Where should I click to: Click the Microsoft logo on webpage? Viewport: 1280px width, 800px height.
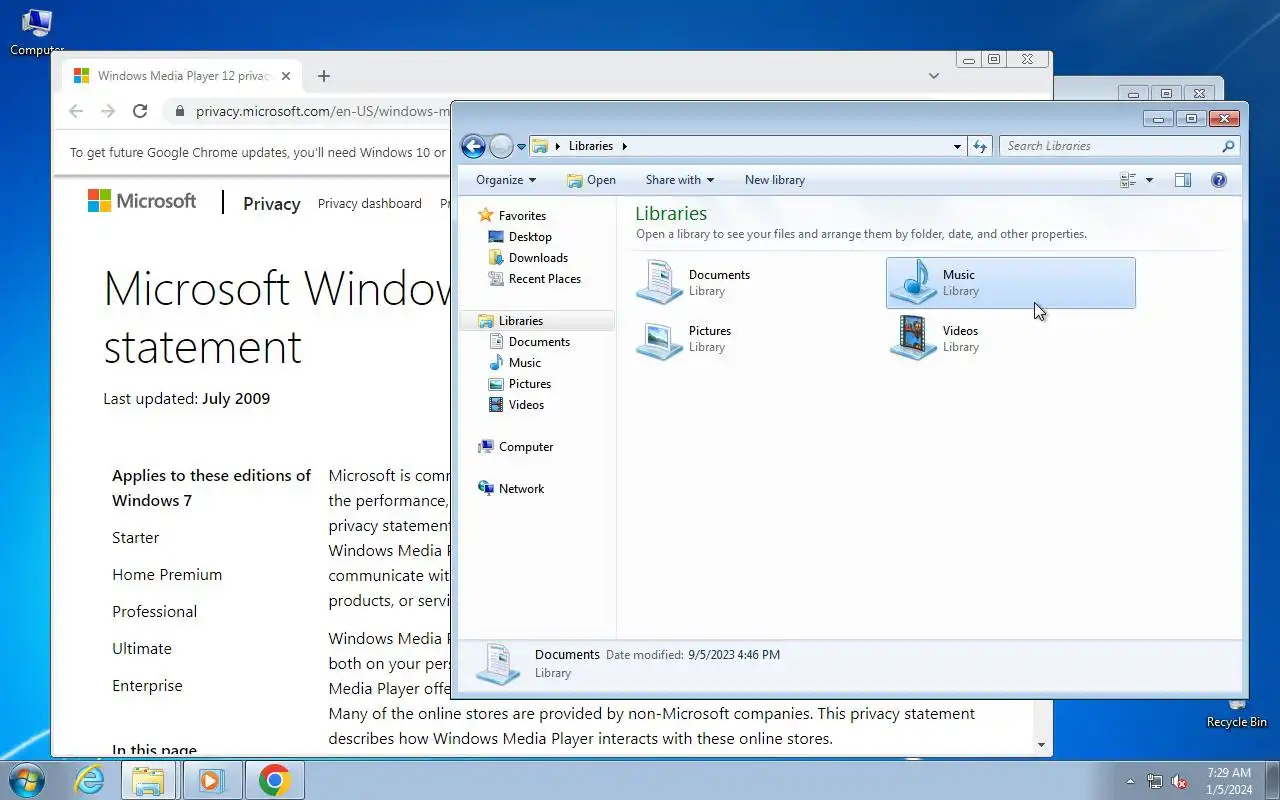click(x=142, y=201)
